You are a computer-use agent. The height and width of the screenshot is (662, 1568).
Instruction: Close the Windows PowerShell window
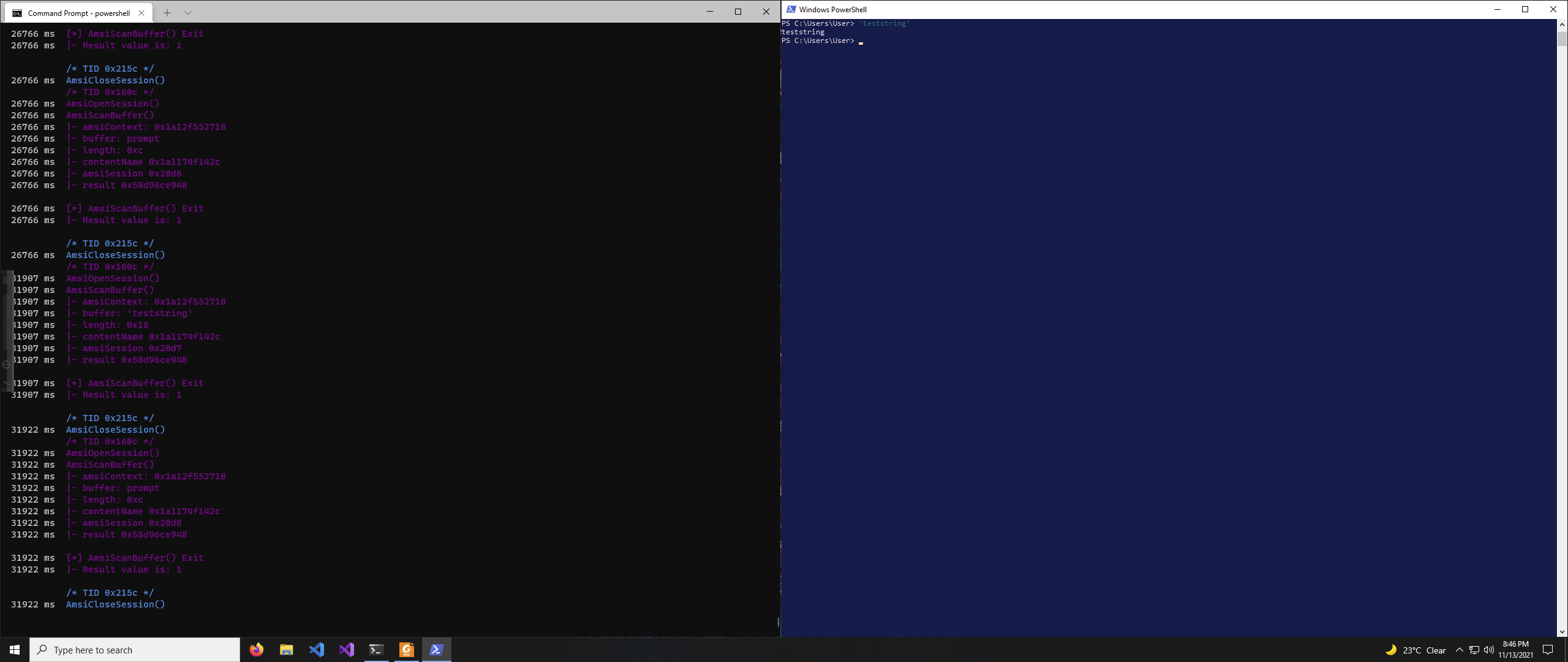pos(1553,9)
